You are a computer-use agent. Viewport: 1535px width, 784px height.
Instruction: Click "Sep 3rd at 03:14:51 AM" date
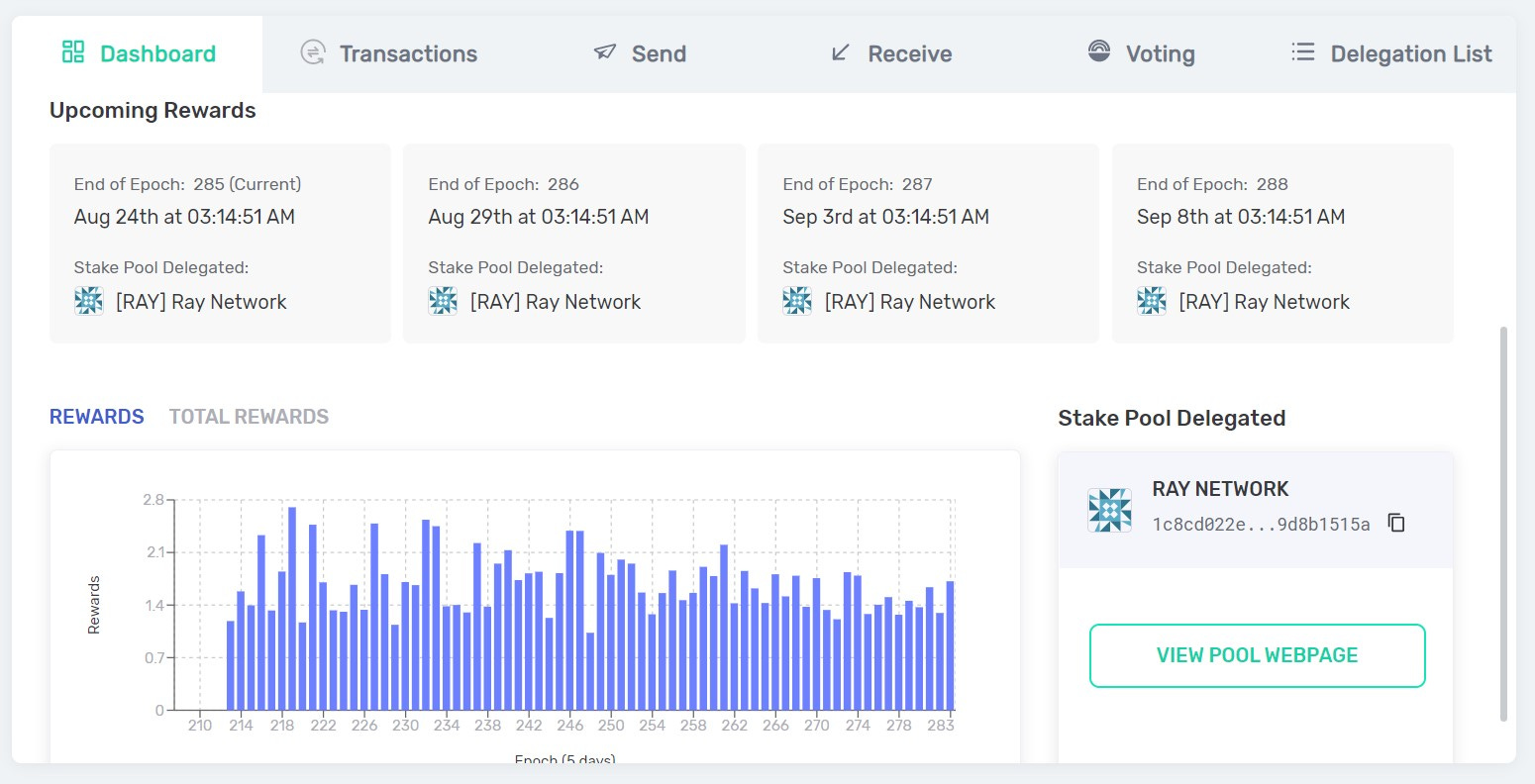(x=885, y=217)
